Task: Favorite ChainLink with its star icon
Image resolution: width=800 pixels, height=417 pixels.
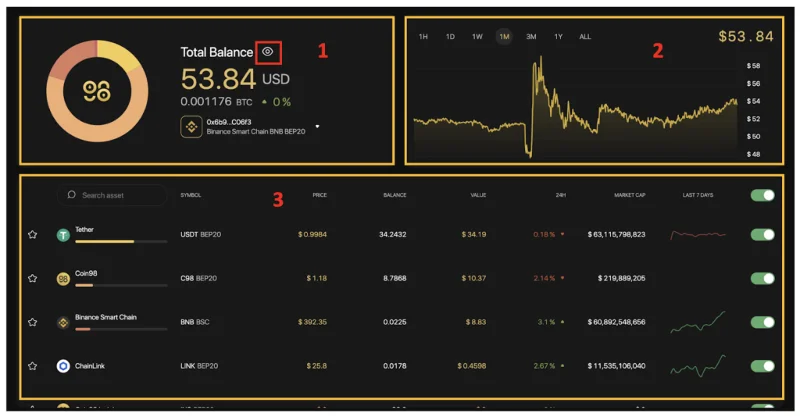Action: [33, 366]
